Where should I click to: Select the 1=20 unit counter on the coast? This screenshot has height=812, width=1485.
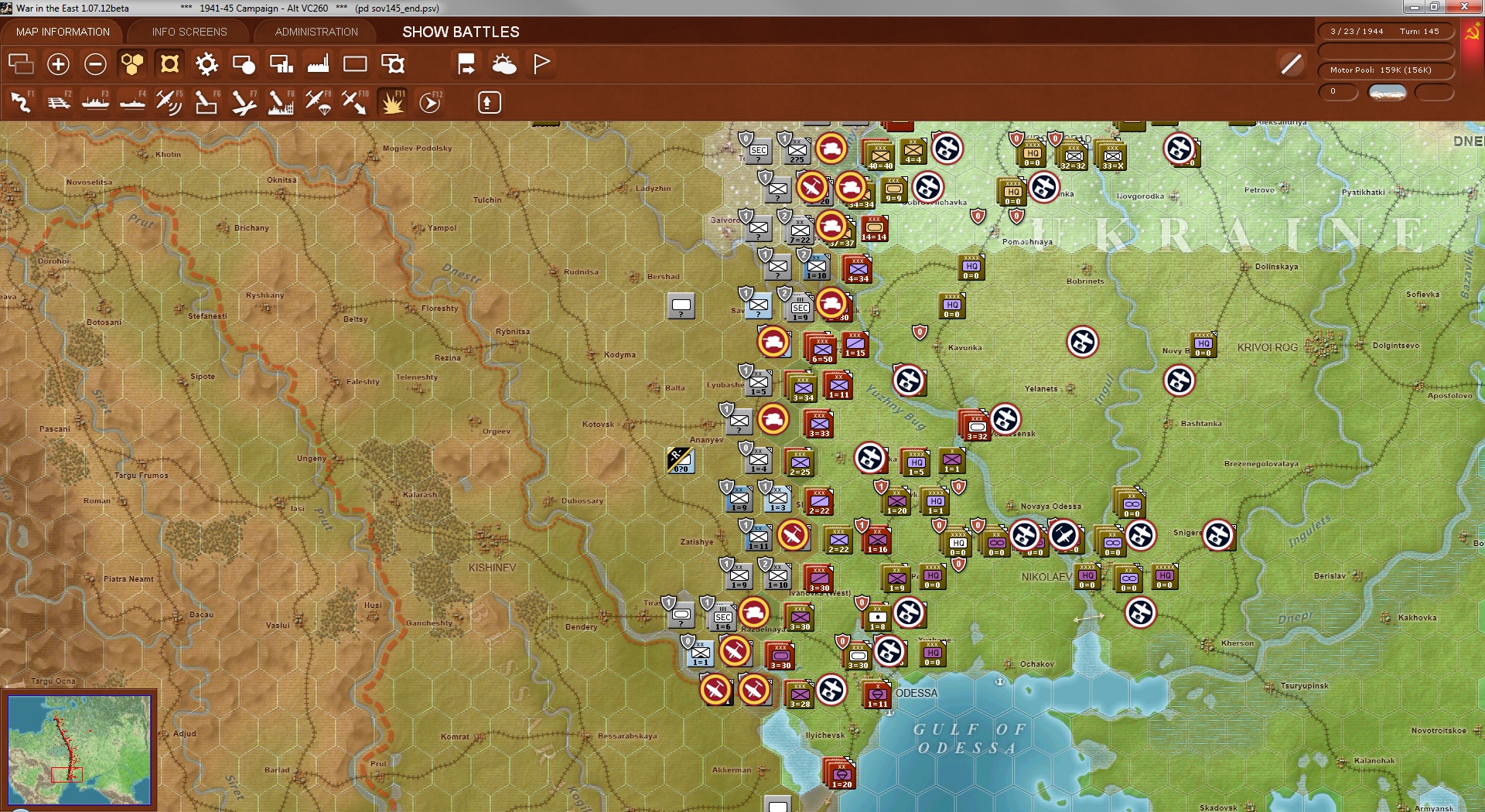841,774
